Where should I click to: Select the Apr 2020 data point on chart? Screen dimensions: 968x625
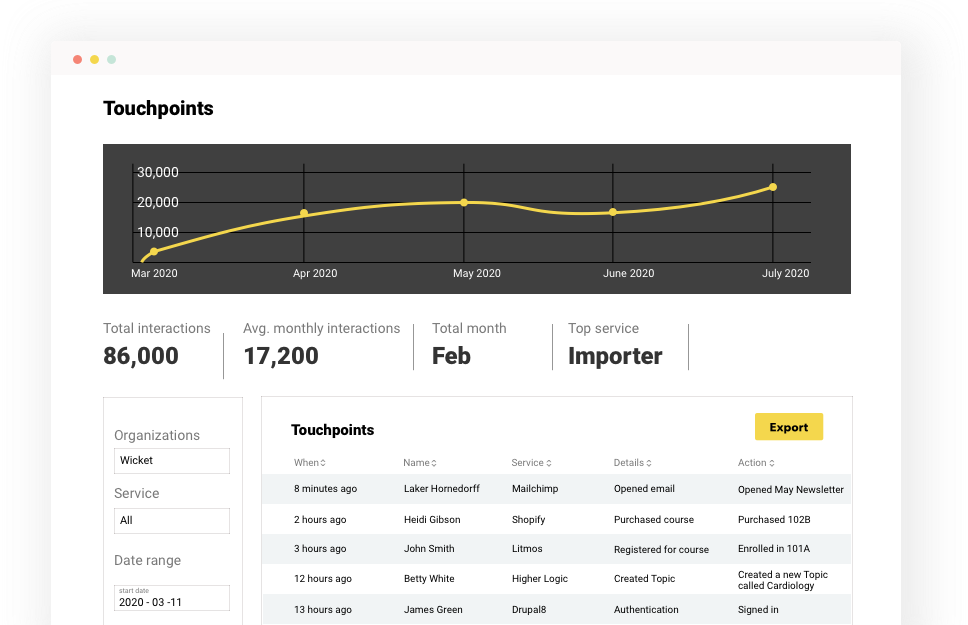click(x=304, y=213)
